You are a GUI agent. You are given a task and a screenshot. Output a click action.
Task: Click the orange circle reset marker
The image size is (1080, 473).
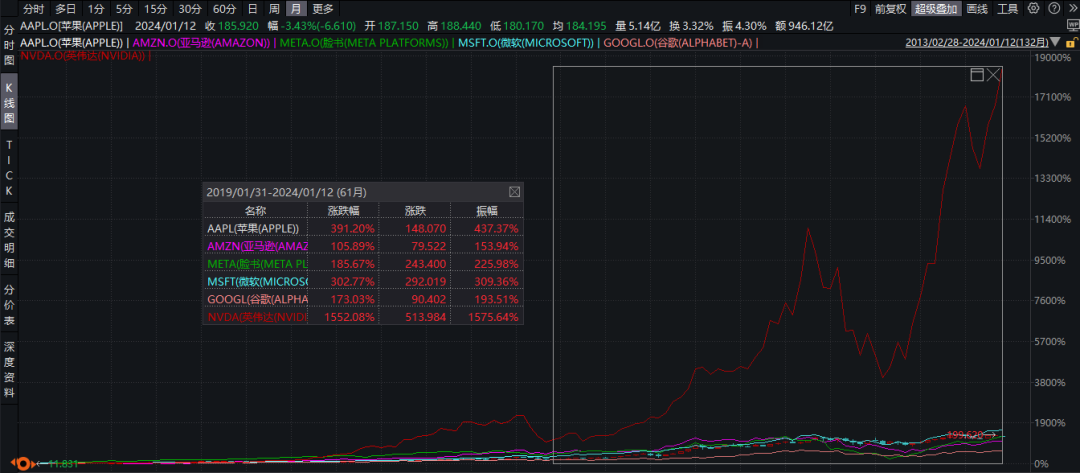[x=22, y=463]
